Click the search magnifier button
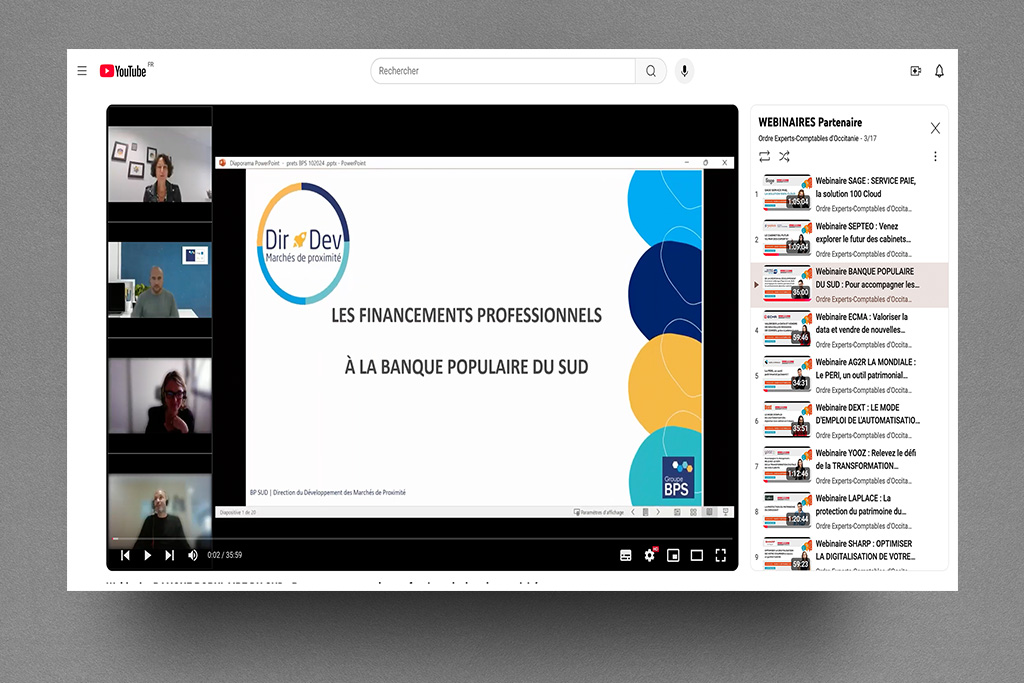 tap(651, 71)
